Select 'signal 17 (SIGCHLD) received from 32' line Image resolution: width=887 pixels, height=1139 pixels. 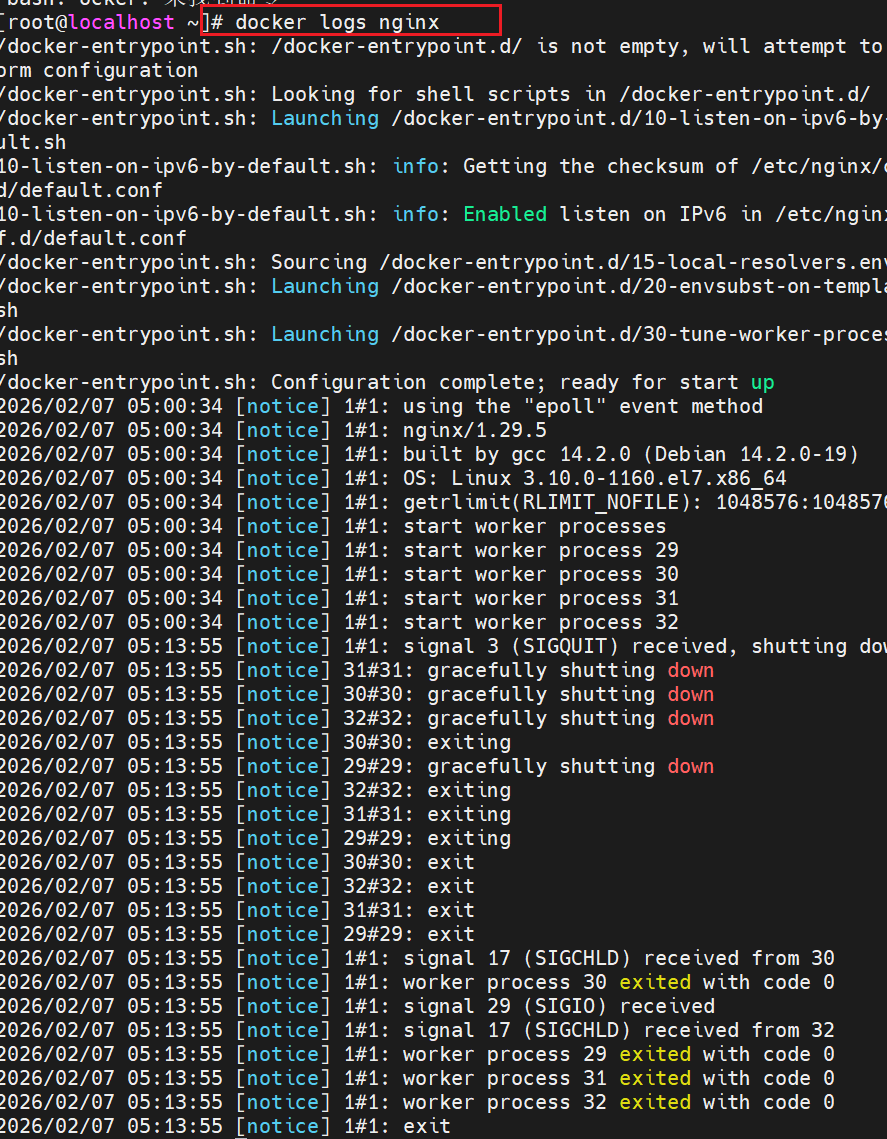417,1029
